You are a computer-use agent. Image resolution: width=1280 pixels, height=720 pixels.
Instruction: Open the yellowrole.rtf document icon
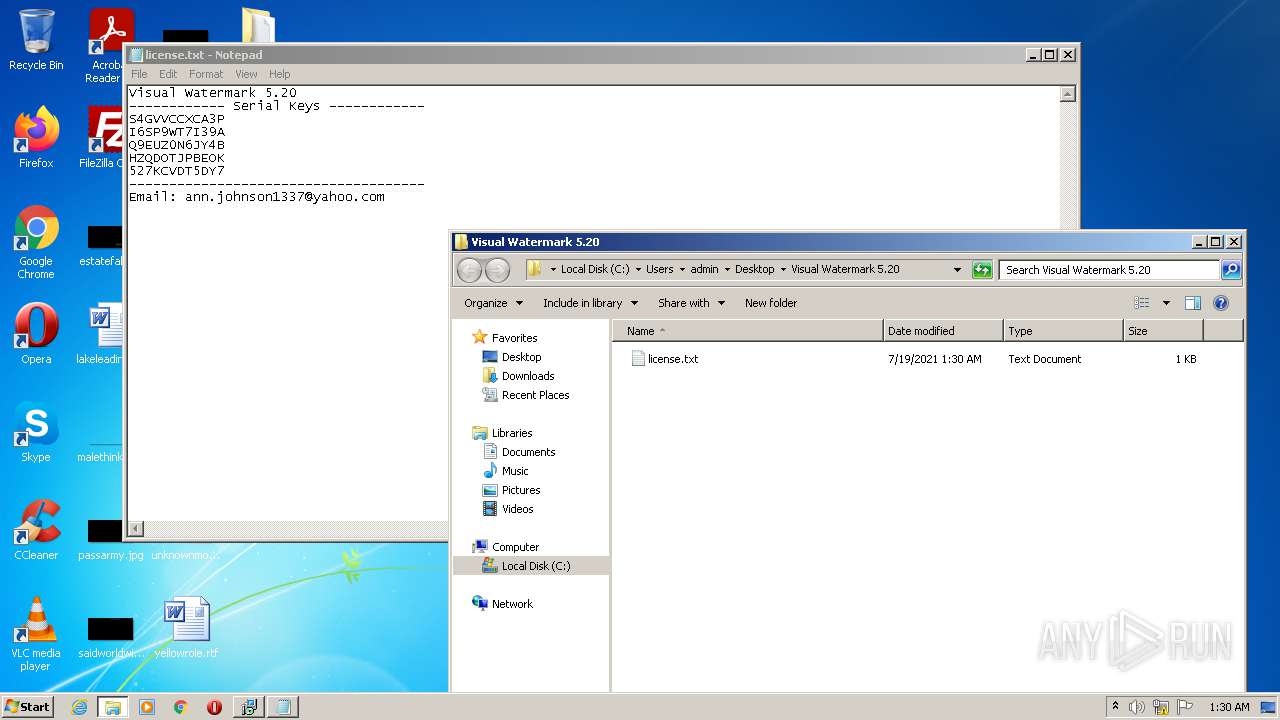point(186,628)
